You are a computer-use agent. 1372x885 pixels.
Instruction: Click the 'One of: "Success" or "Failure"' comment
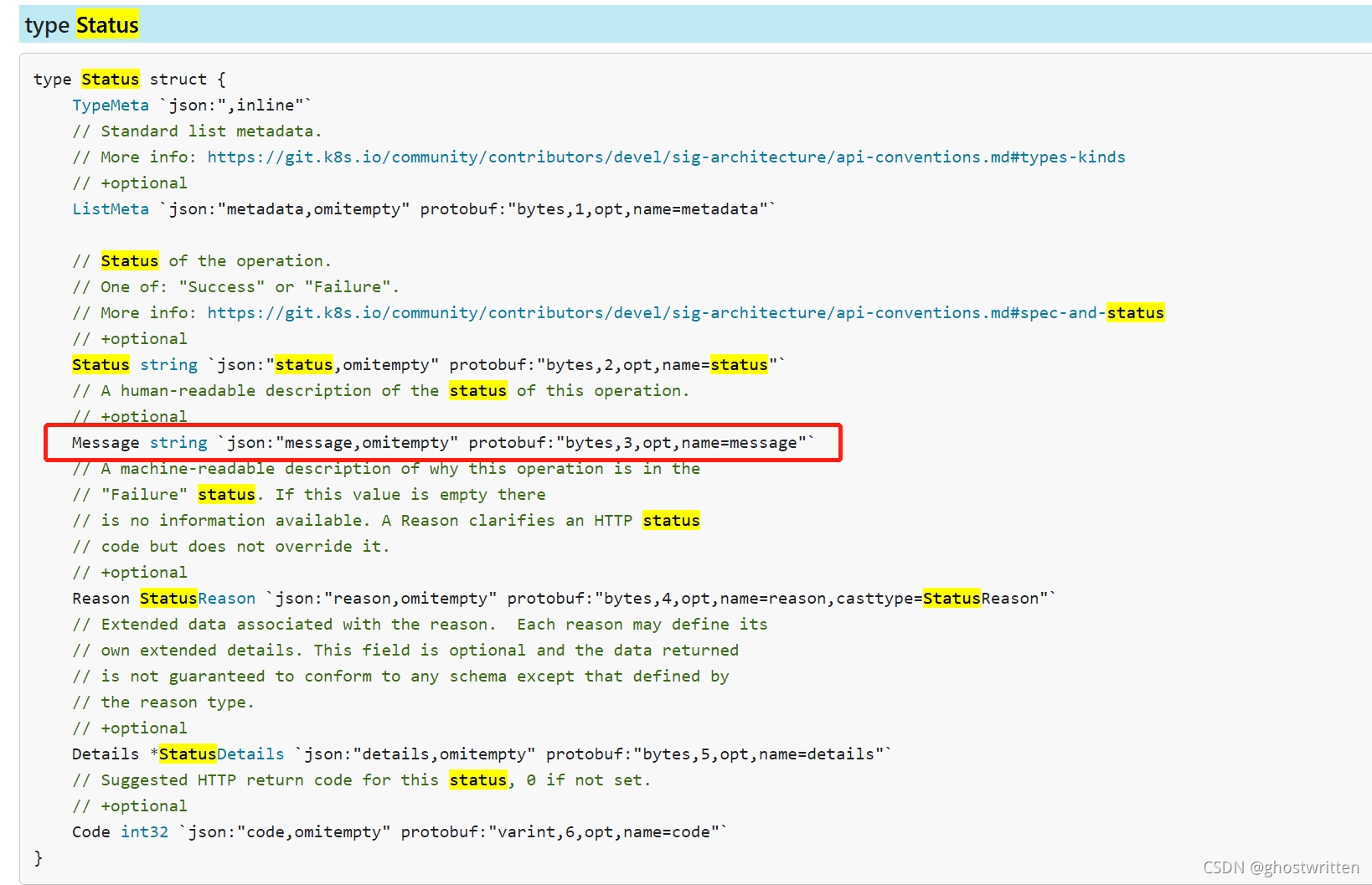coord(235,286)
